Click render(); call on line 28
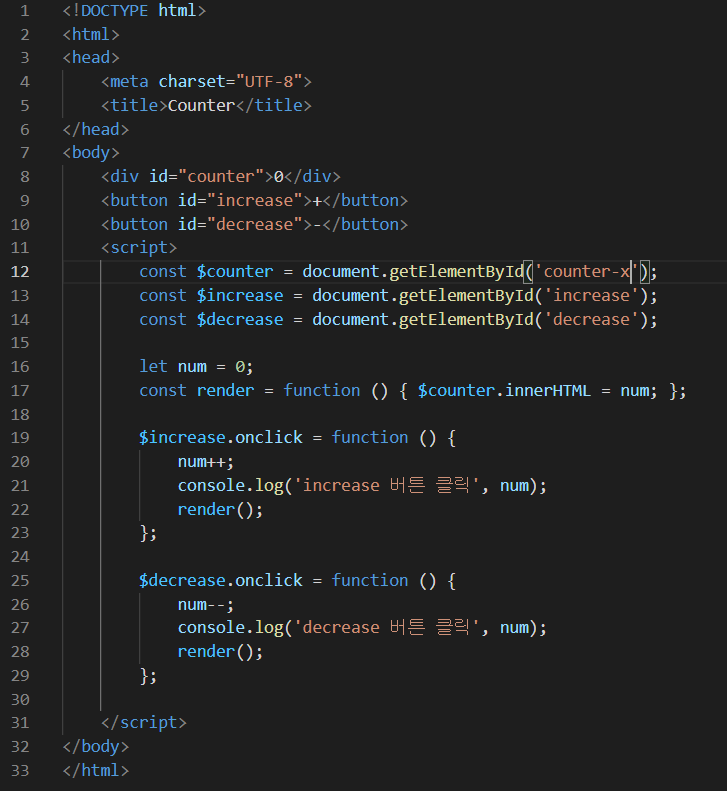This screenshot has height=791, width=727. click(x=220, y=652)
